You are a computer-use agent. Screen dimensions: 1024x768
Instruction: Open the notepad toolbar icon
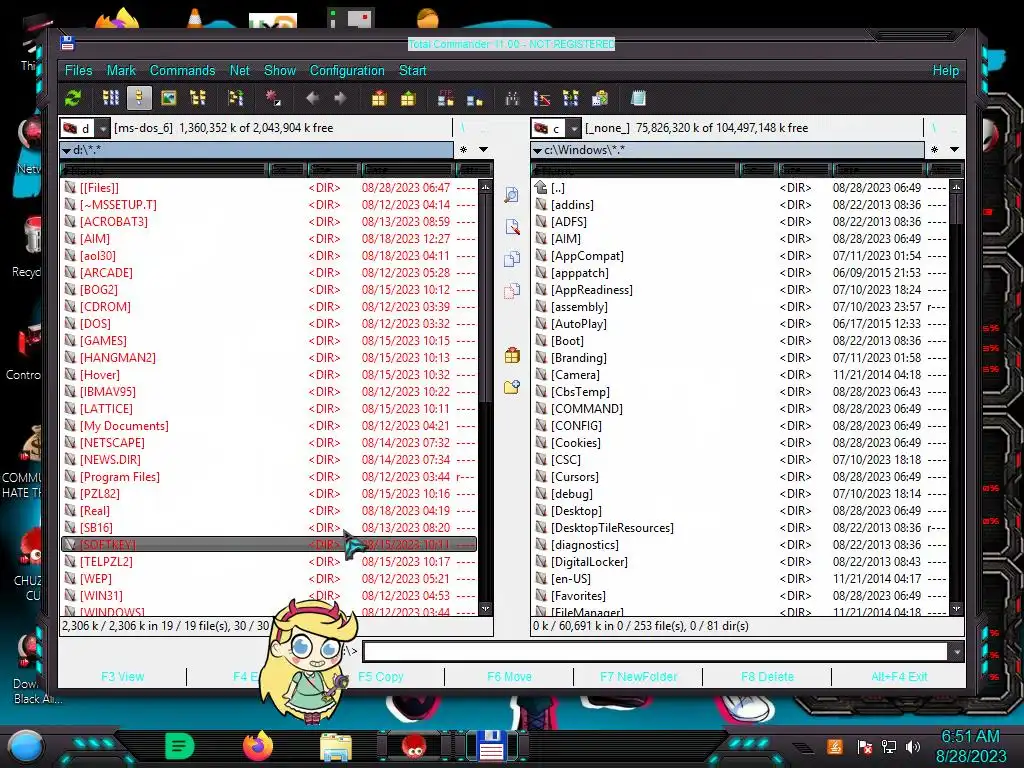pyautogui.click(x=638, y=99)
